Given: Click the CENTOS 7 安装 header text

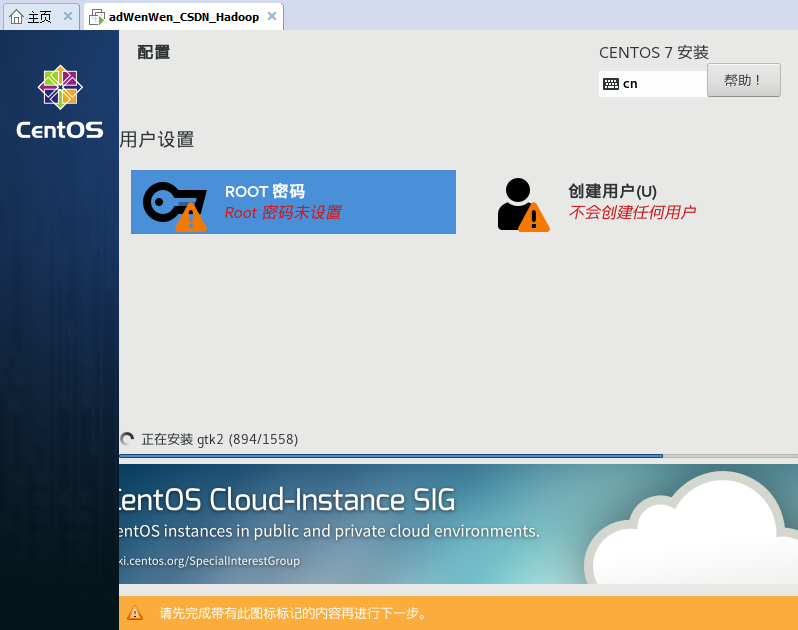Looking at the screenshot, I should (x=653, y=52).
